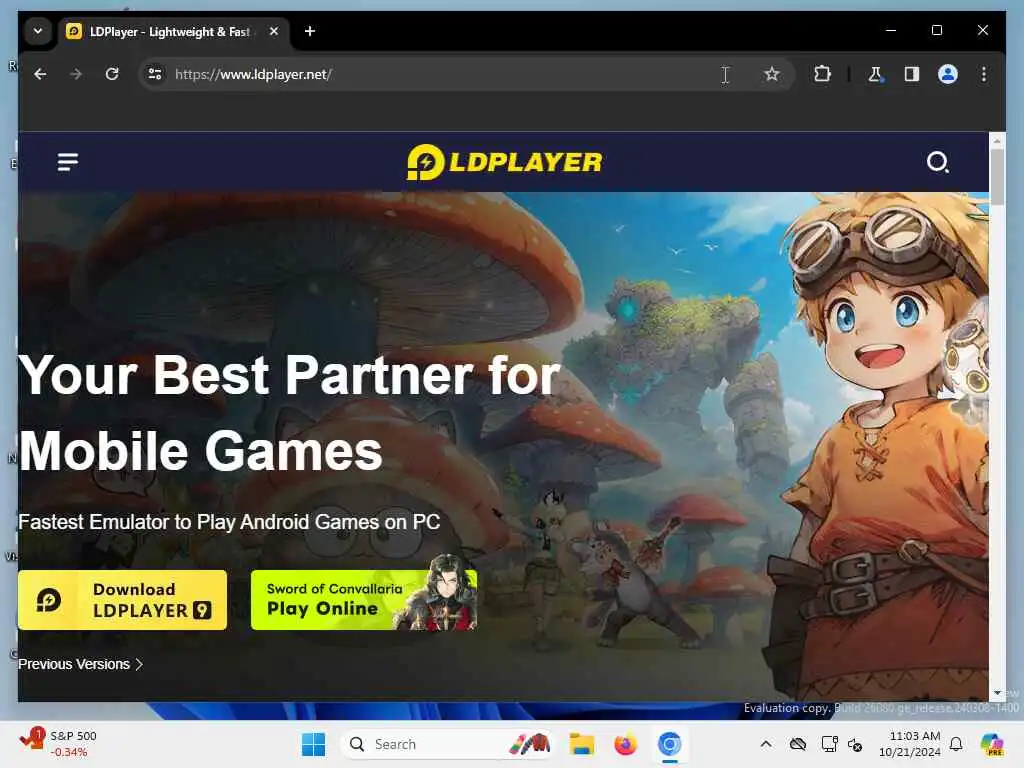Open the network status tray icon

point(829,744)
